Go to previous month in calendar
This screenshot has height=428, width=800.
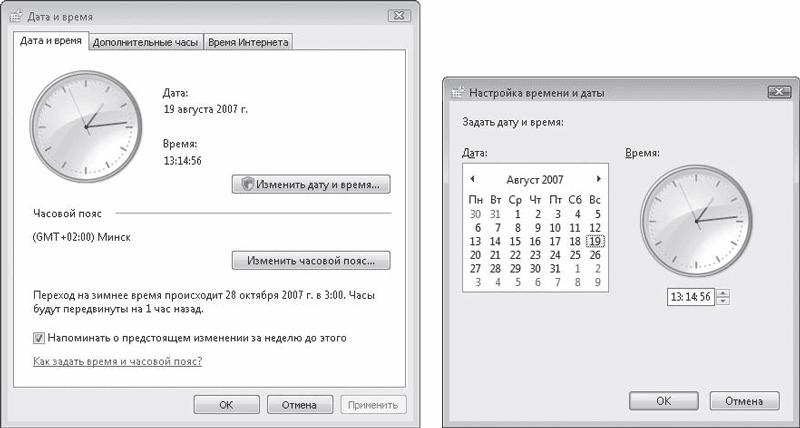(472, 179)
